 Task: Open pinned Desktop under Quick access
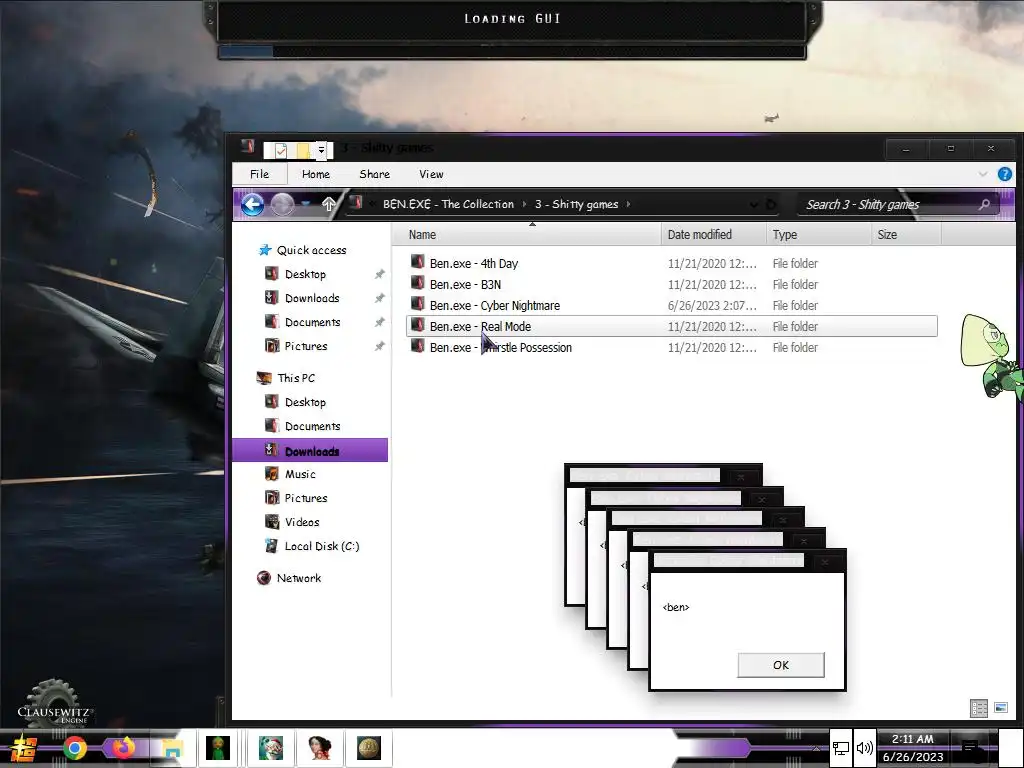[x=305, y=274]
